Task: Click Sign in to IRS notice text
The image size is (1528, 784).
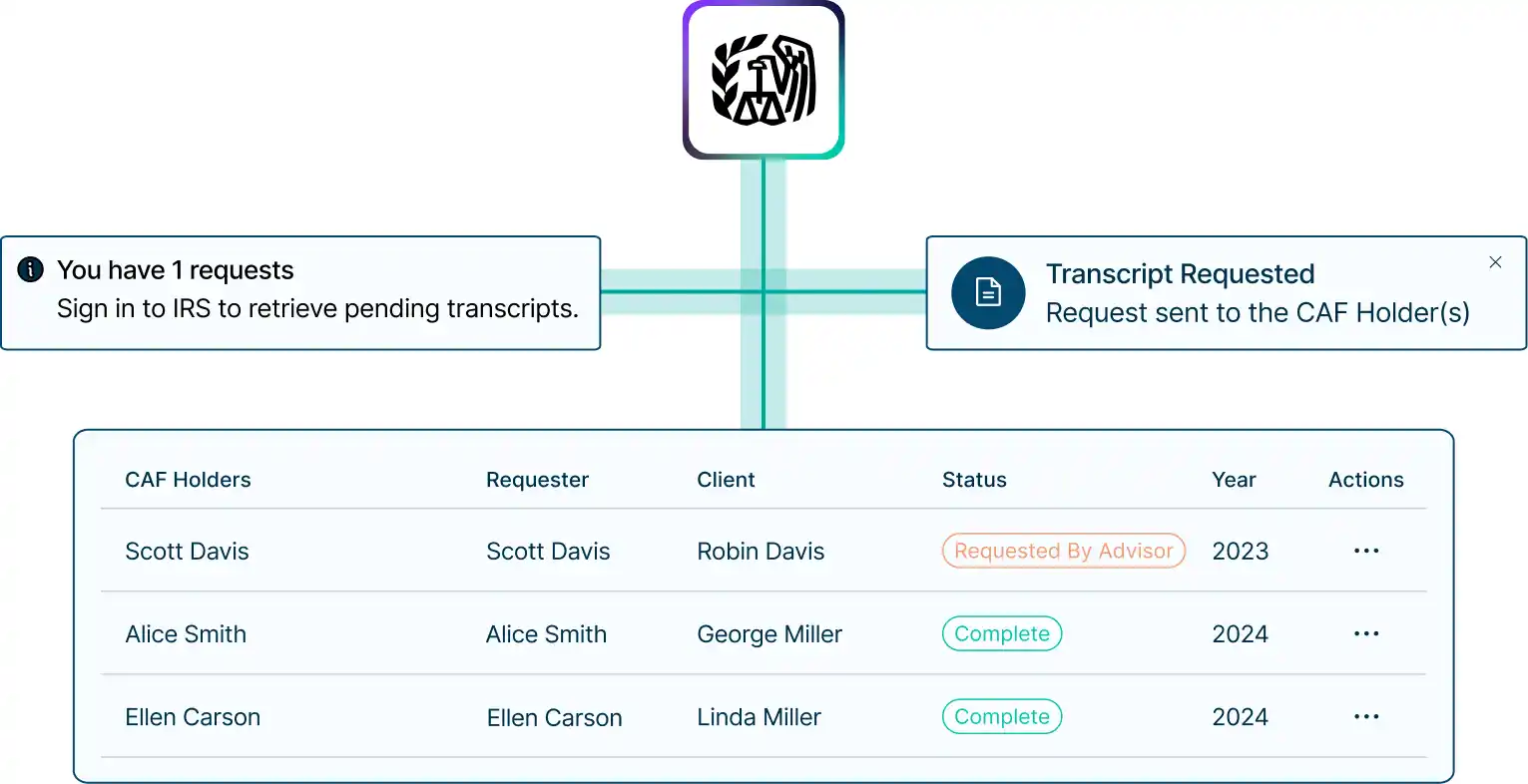Action: tap(317, 308)
